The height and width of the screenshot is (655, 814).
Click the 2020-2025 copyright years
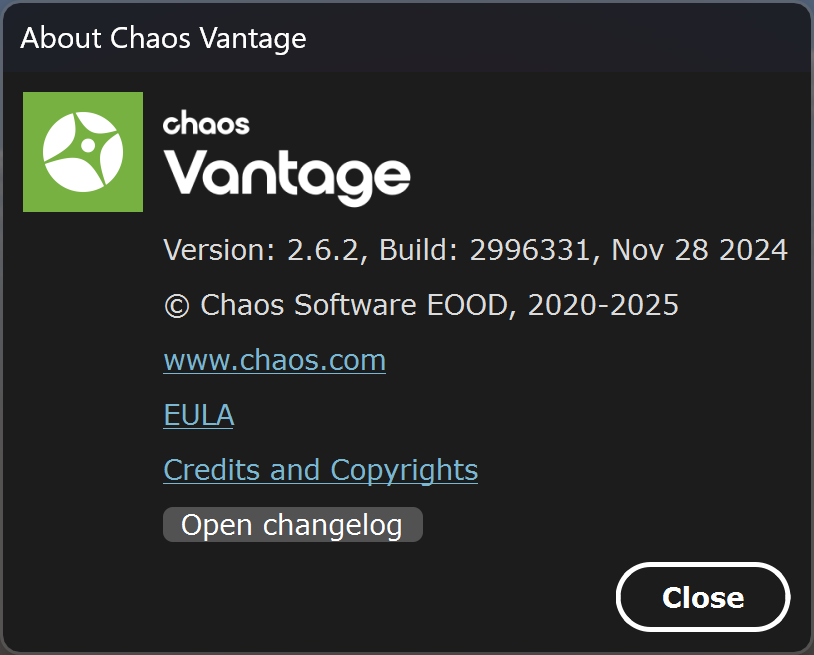603,305
